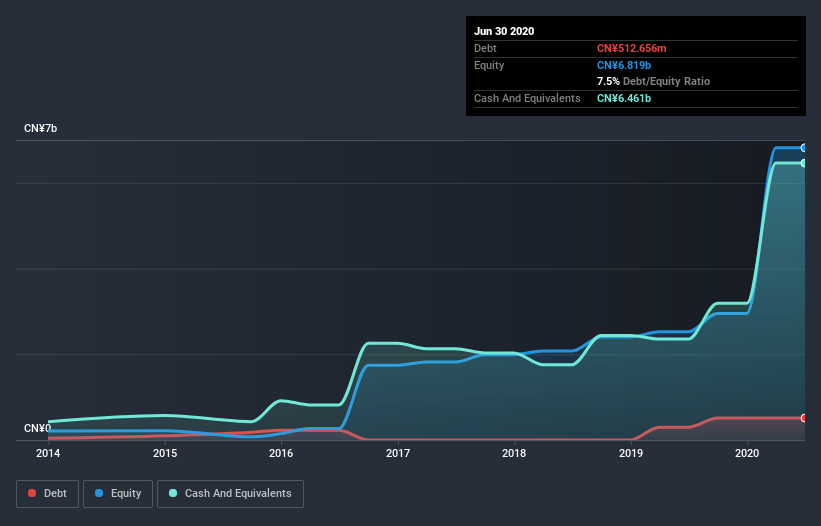Image resolution: width=821 pixels, height=526 pixels.
Task: Click the CN¥512.656m debt value
Action: [x=631, y=48]
